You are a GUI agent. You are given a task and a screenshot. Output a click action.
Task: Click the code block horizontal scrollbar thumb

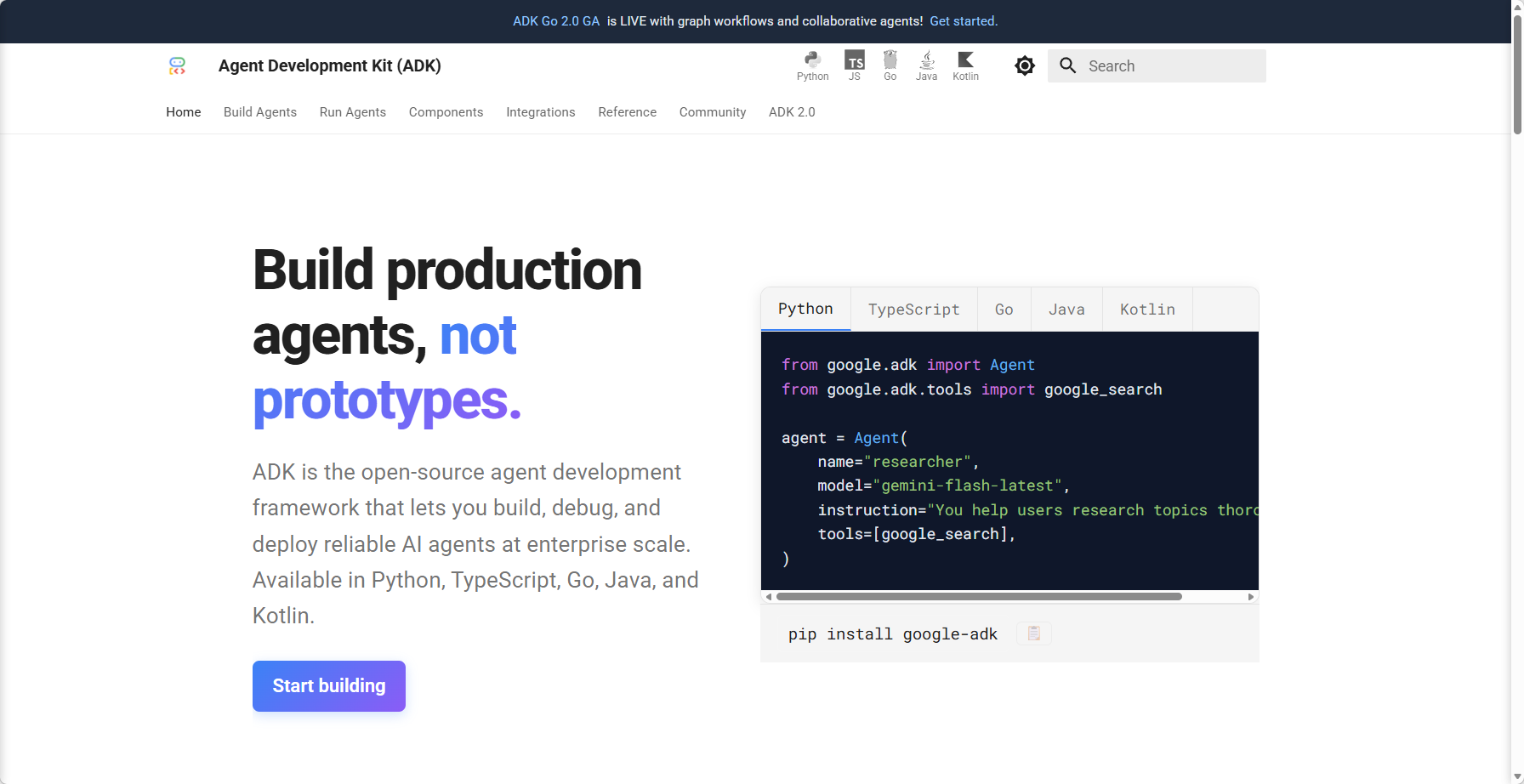coord(979,597)
